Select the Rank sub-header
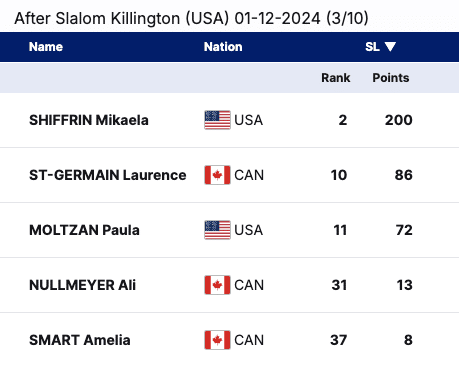The width and height of the screenshot is (459, 365). pos(336,78)
